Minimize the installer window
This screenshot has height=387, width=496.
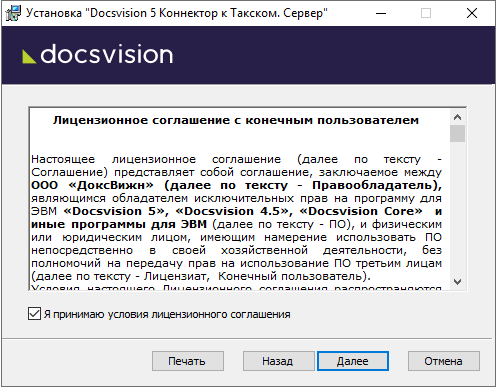click(381, 13)
